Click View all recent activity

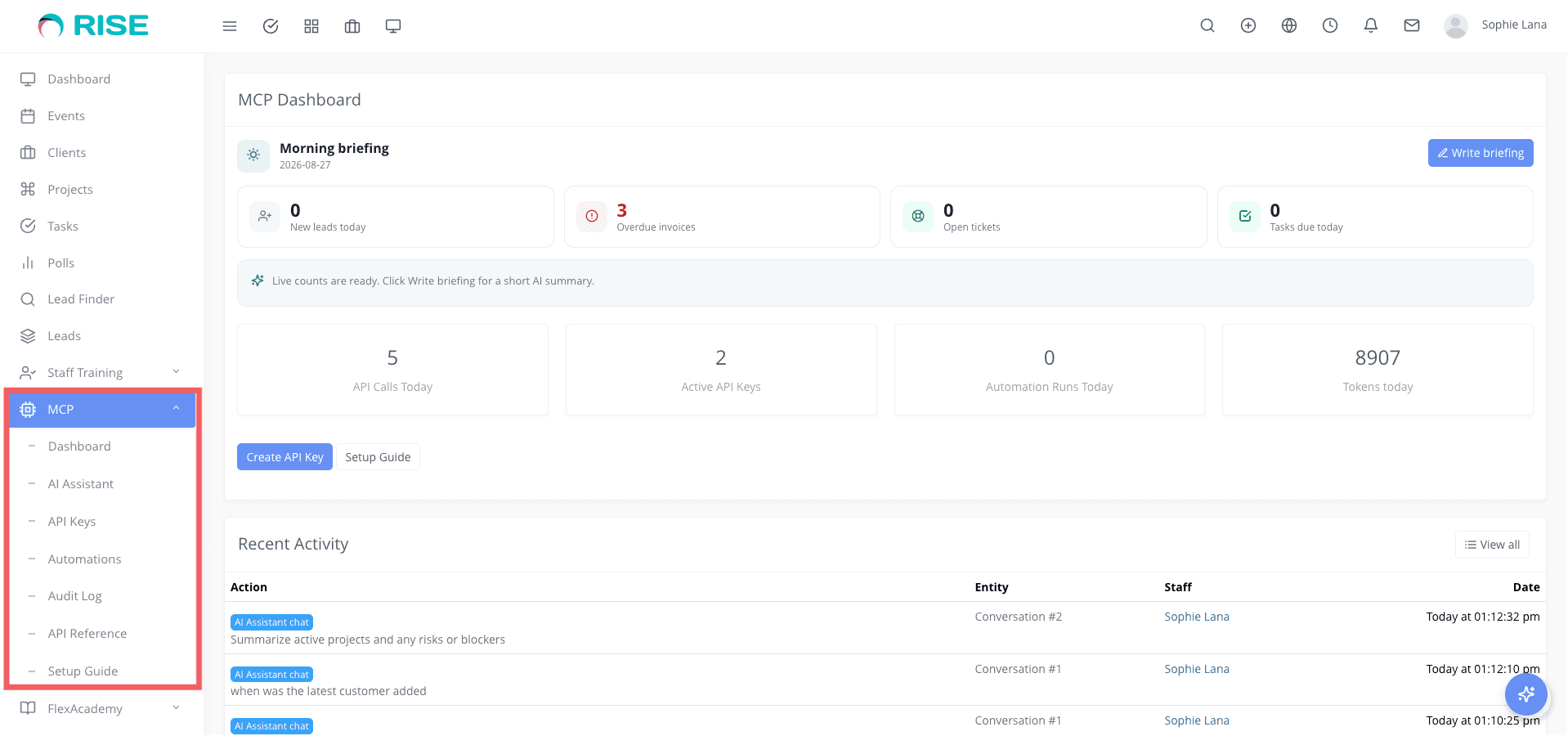(x=1492, y=545)
